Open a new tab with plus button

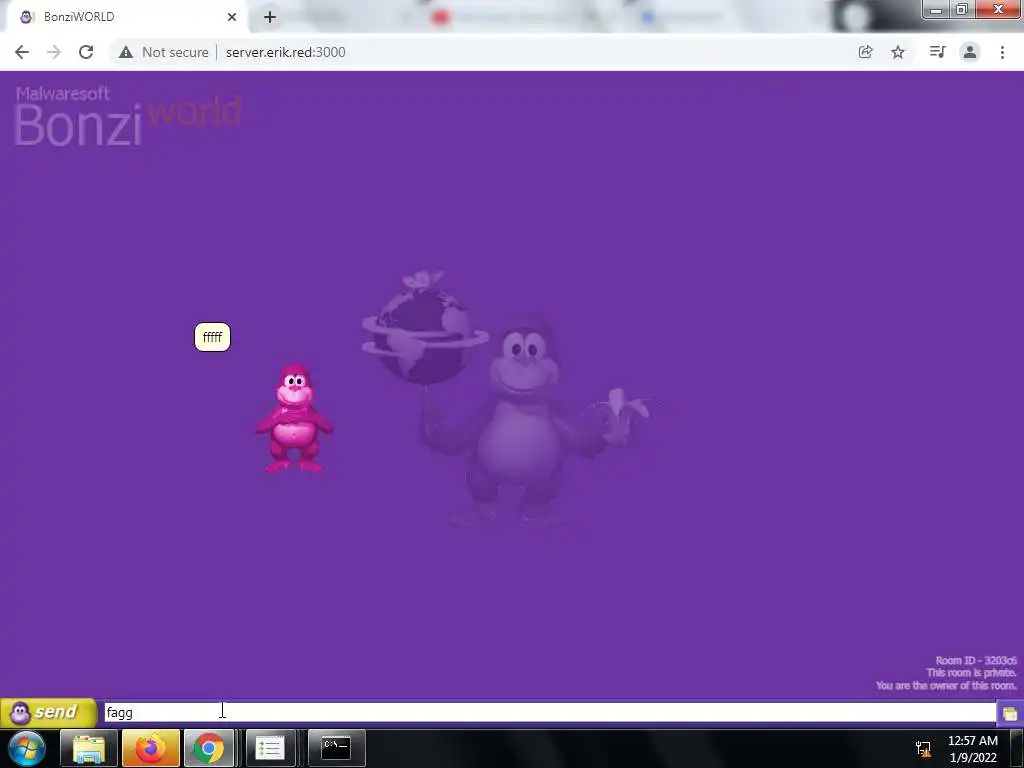coord(270,17)
